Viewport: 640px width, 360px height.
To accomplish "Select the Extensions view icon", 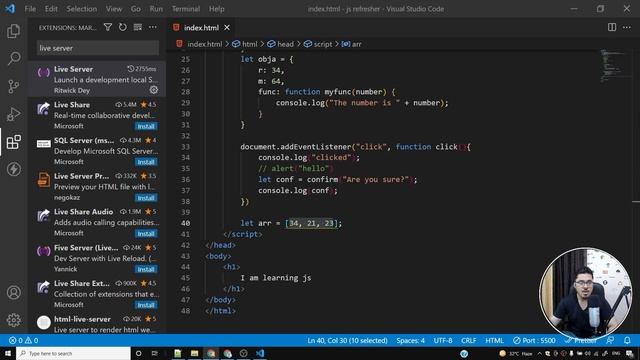I will [13, 142].
